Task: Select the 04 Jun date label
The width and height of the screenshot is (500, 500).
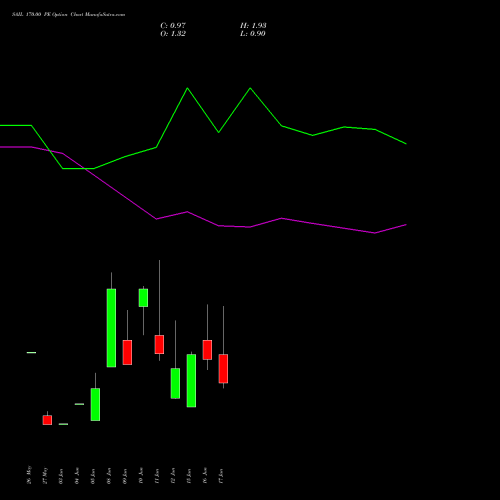Action: (77, 476)
